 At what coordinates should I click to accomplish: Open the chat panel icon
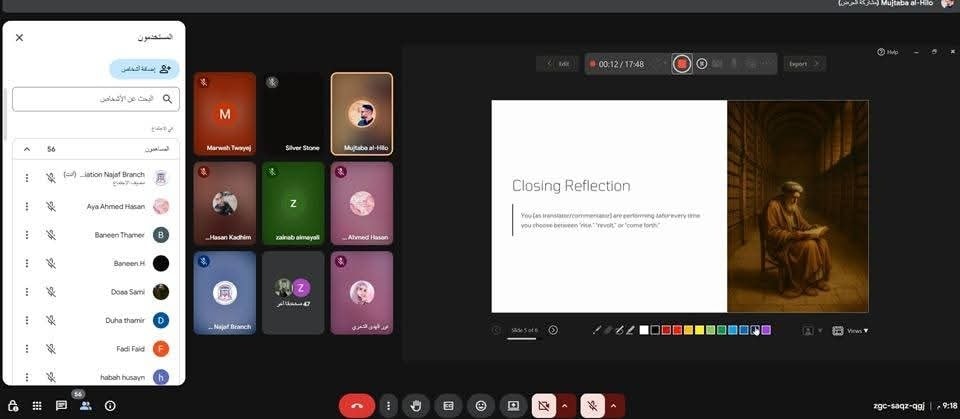tap(61, 405)
